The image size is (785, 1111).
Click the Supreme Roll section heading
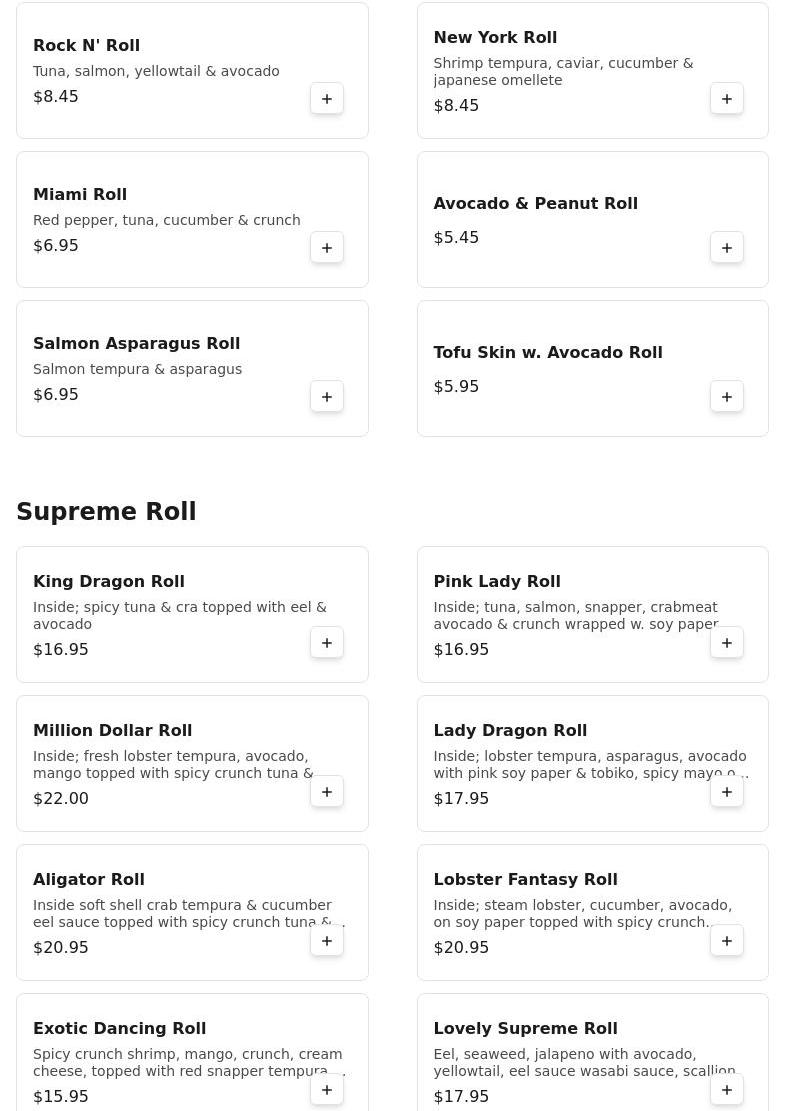106,512
